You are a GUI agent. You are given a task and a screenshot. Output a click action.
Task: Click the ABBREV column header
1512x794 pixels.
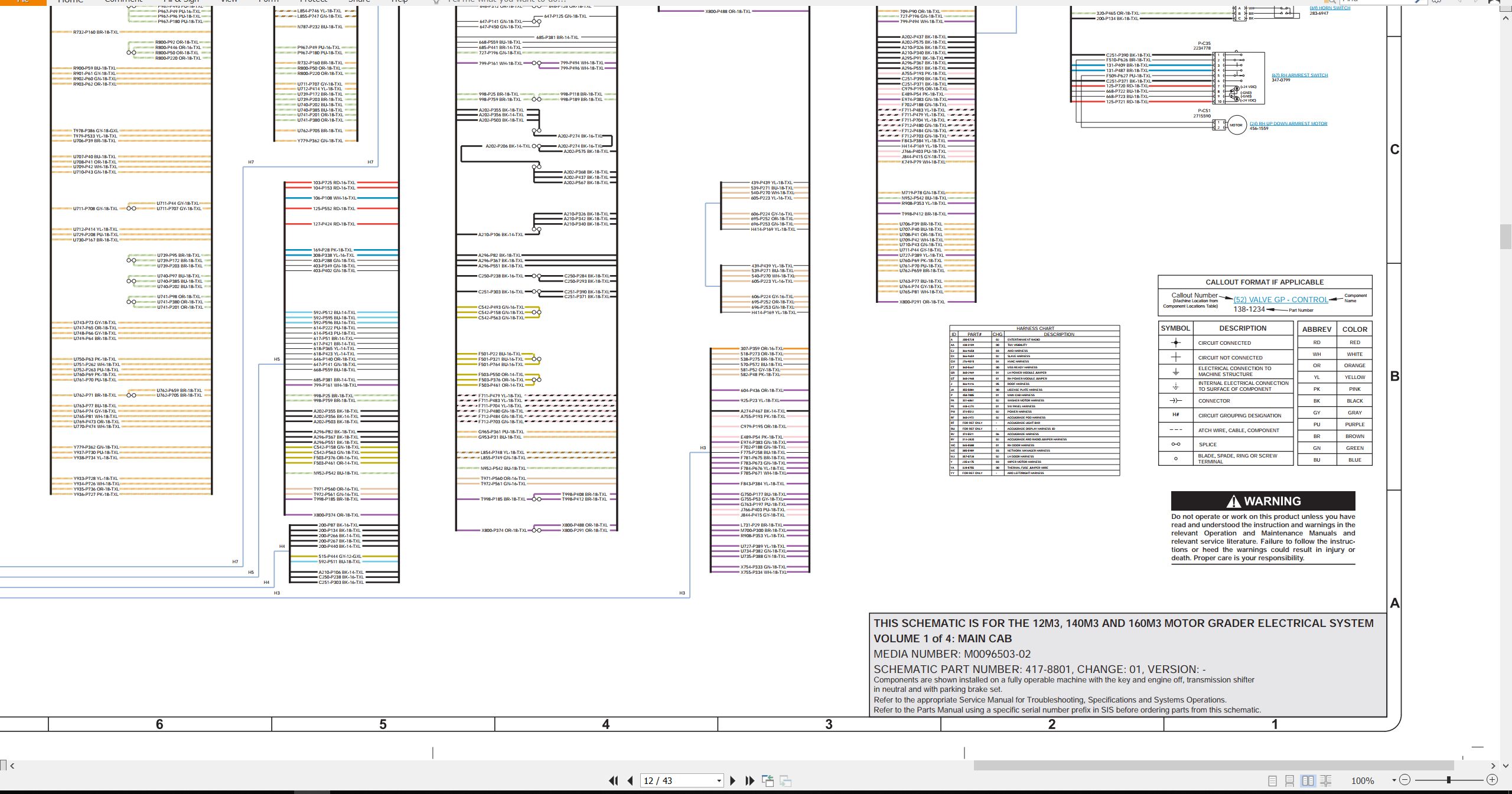[x=1317, y=329]
